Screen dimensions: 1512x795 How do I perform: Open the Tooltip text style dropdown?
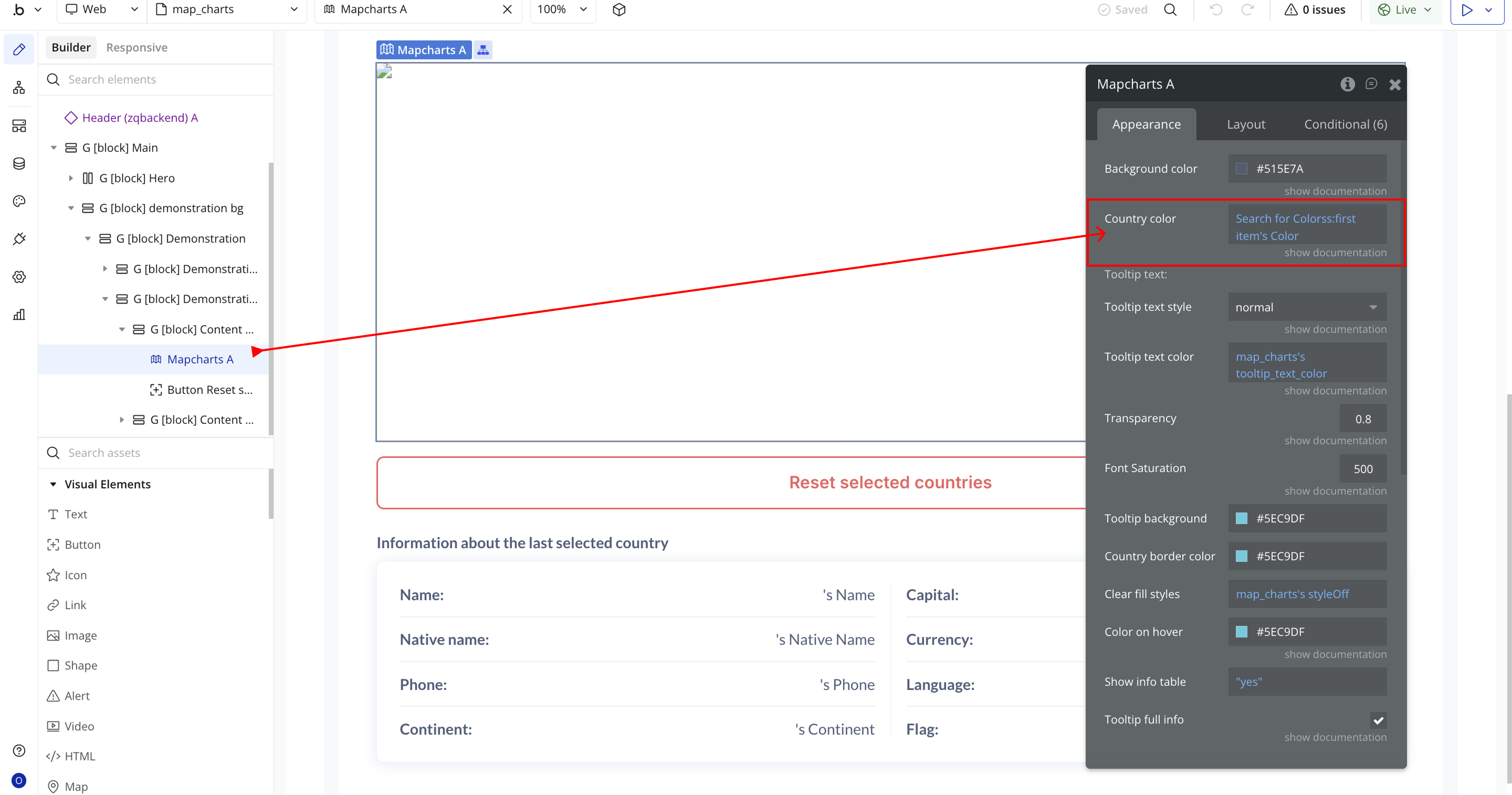pos(1307,307)
